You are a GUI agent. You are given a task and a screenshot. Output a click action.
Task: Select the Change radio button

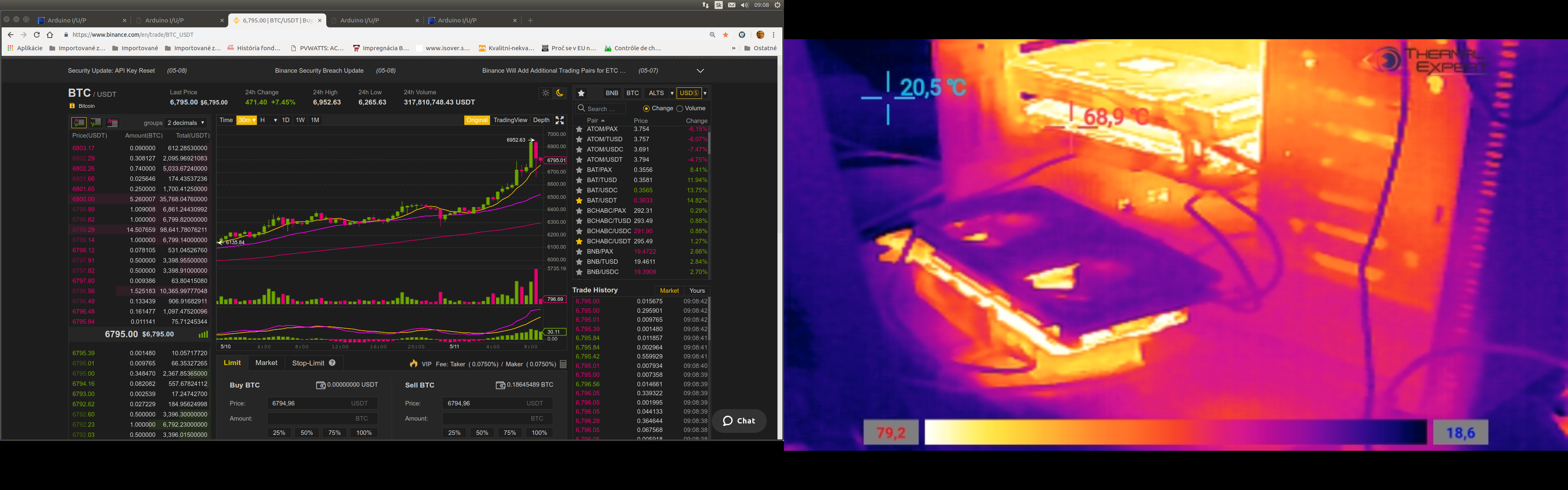(646, 108)
